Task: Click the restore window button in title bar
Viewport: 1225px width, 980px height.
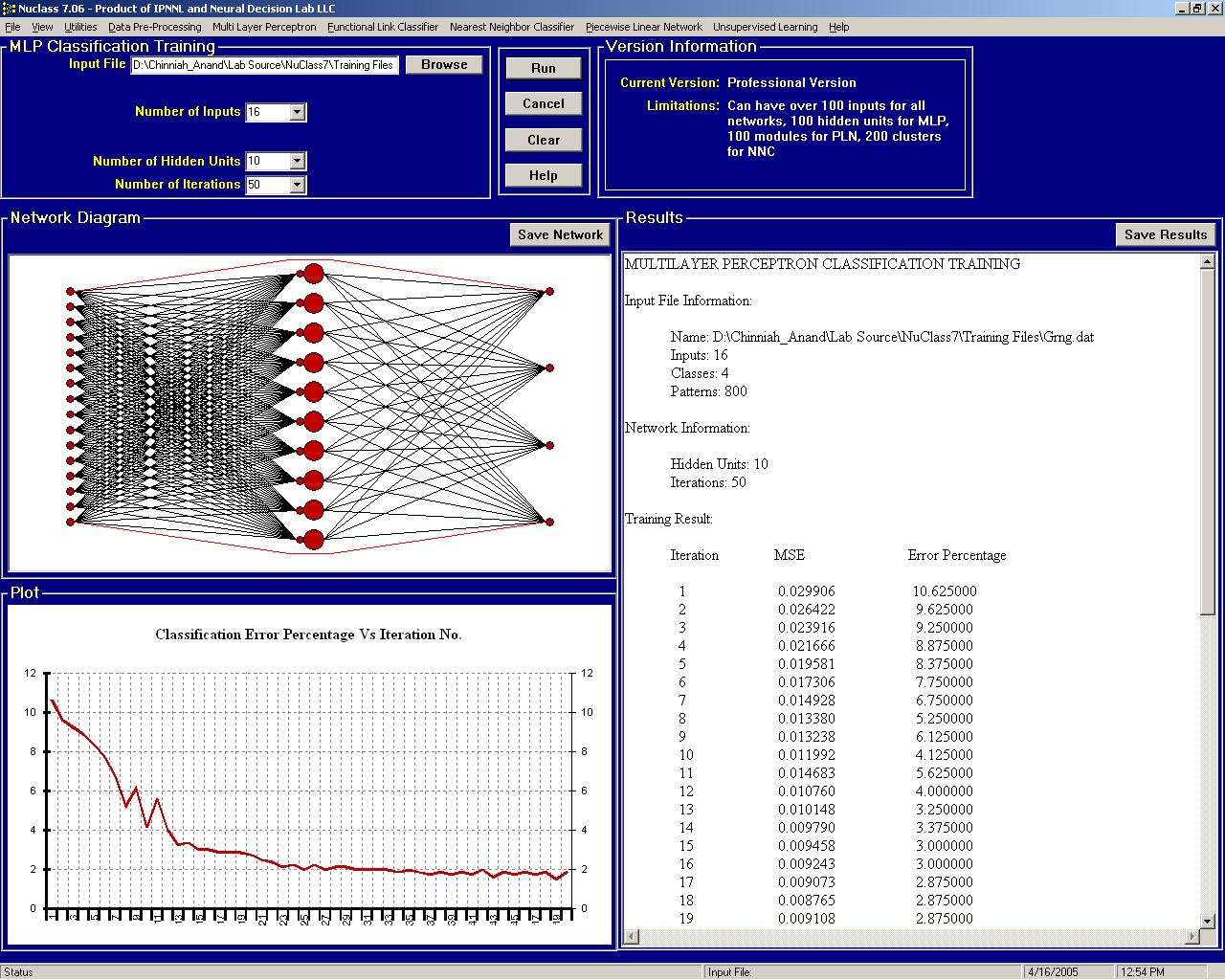Action: (1196, 9)
